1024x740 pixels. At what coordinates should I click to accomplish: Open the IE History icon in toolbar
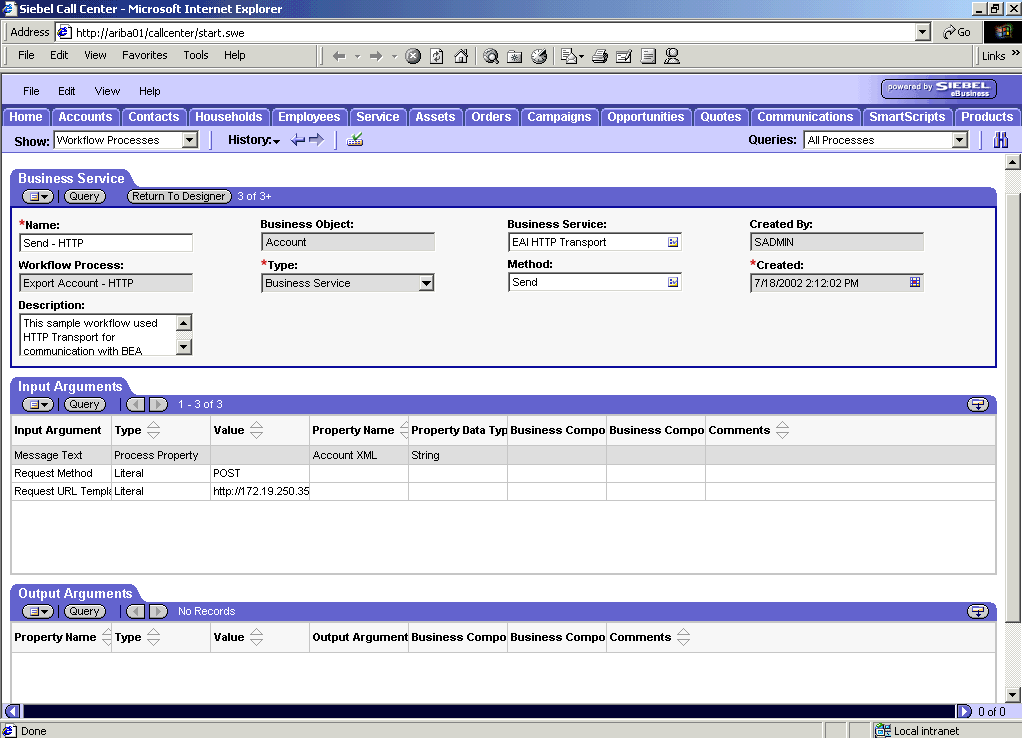point(539,56)
